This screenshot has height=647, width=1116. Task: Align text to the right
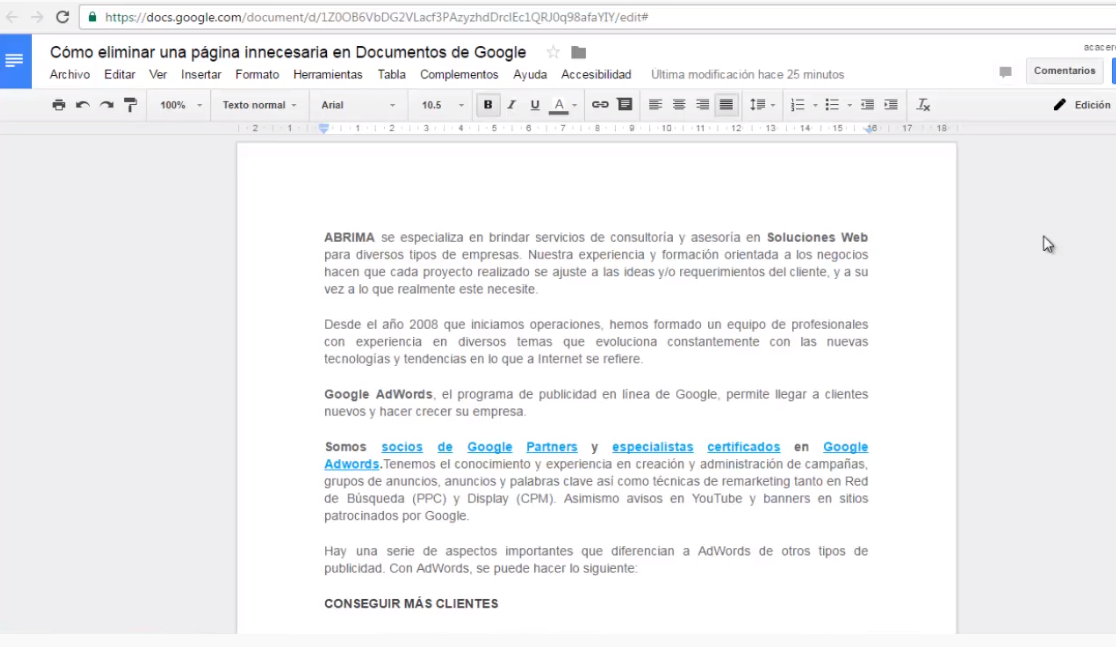(702, 105)
